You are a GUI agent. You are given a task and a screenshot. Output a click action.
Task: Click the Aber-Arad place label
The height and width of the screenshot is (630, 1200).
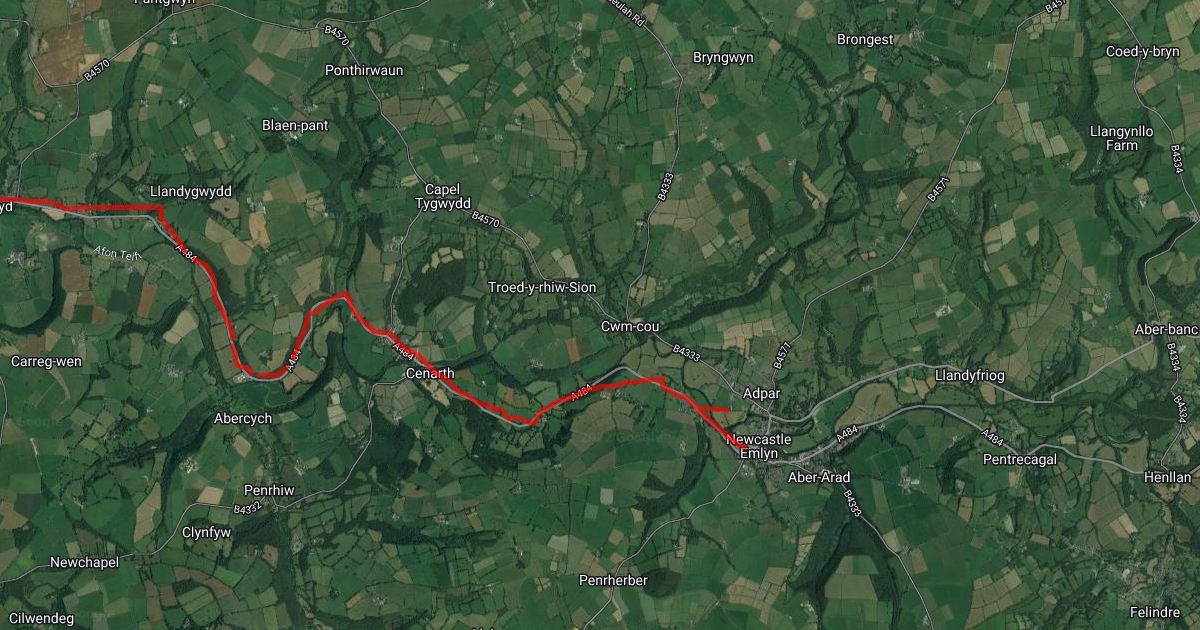tap(819, 477)
